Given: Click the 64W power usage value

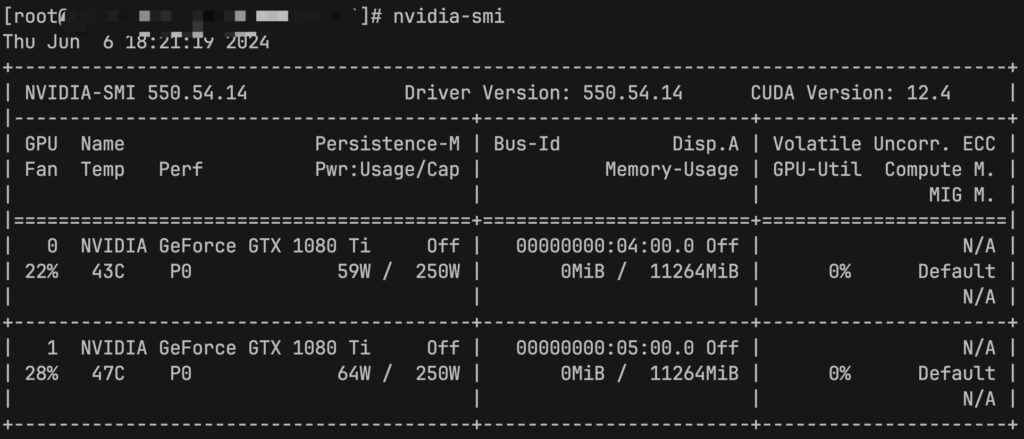Looking at the screenshot, I should pyautogui.click(x=353, y=374).
